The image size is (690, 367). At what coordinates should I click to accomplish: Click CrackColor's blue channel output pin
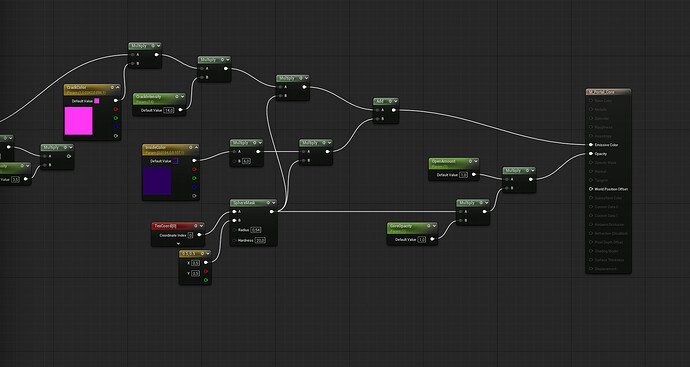[116, 127]
